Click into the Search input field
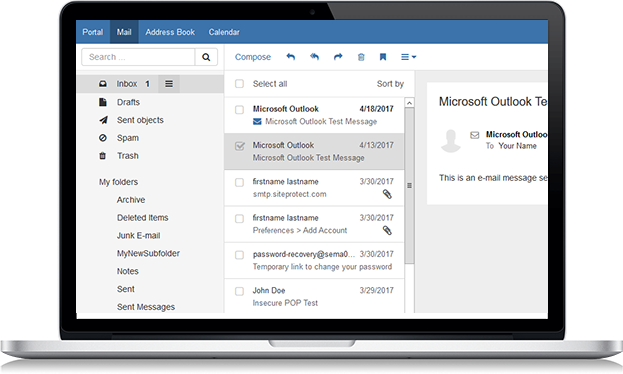Viewport: 623px width, 374px height. pos(138,57)
